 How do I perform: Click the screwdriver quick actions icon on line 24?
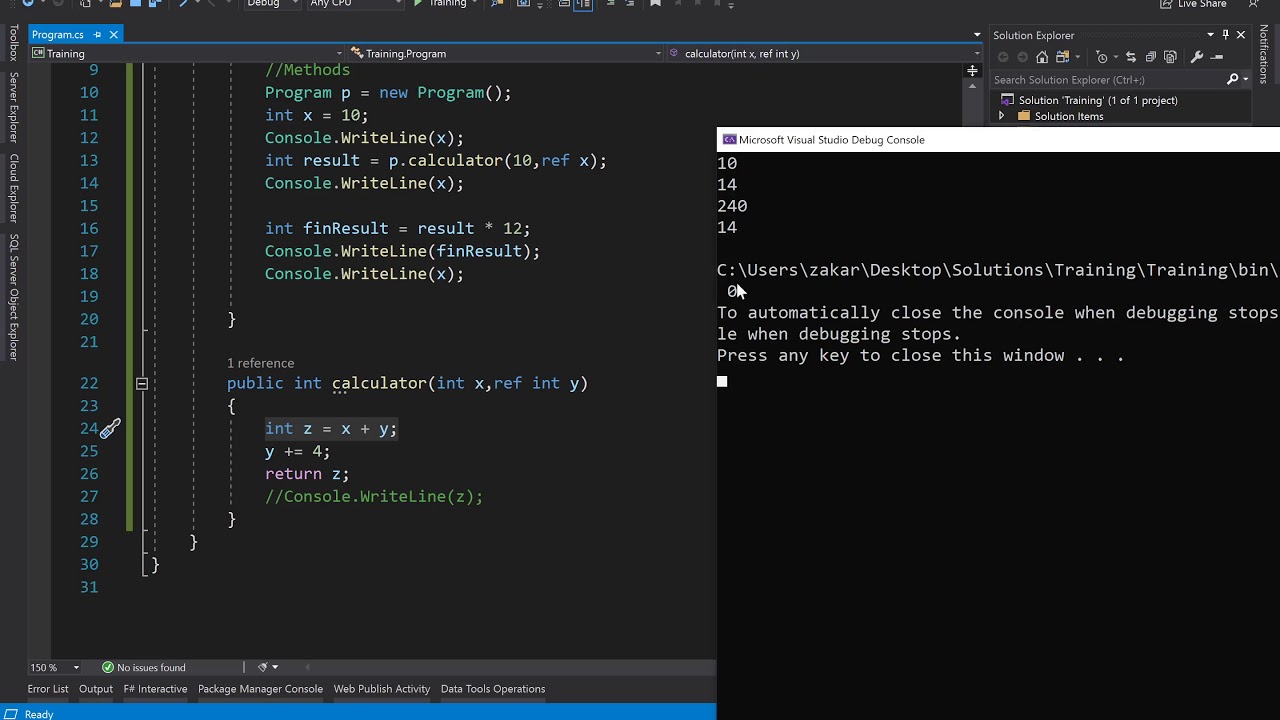110,428
